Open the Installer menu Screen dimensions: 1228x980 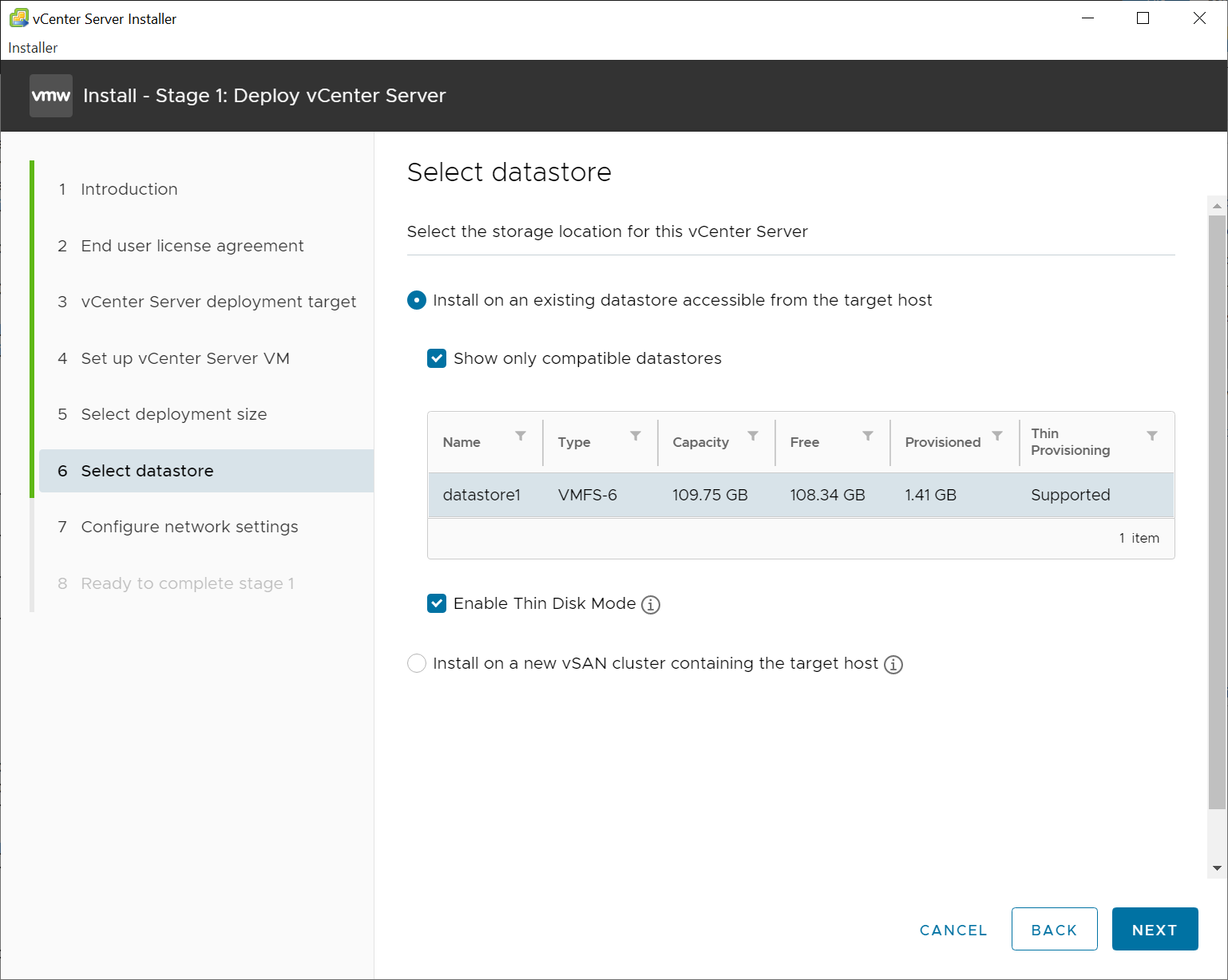33,48
